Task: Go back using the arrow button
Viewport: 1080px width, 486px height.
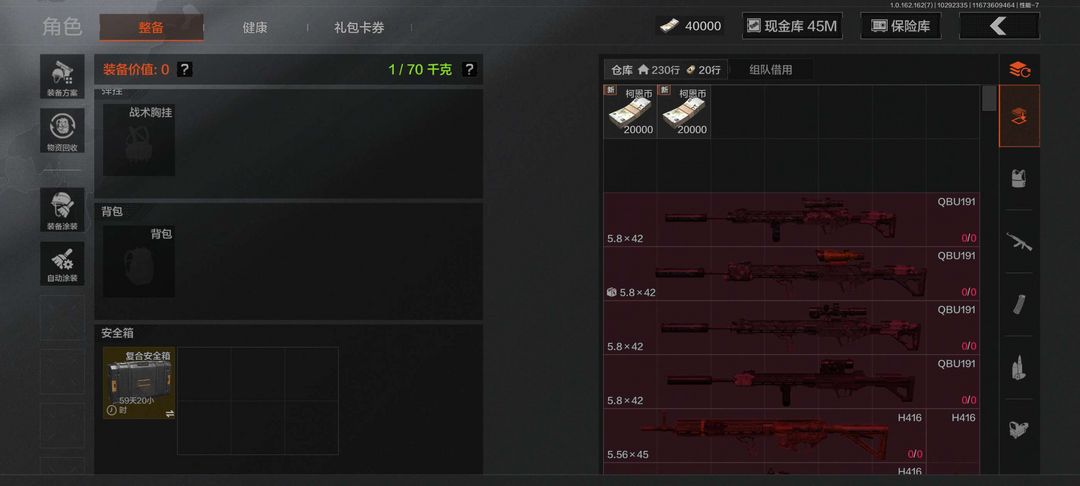Action: tap(999, 26)
